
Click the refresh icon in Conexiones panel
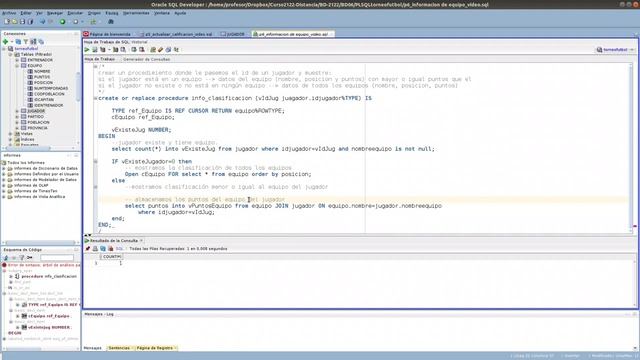(x=18, y=42)
